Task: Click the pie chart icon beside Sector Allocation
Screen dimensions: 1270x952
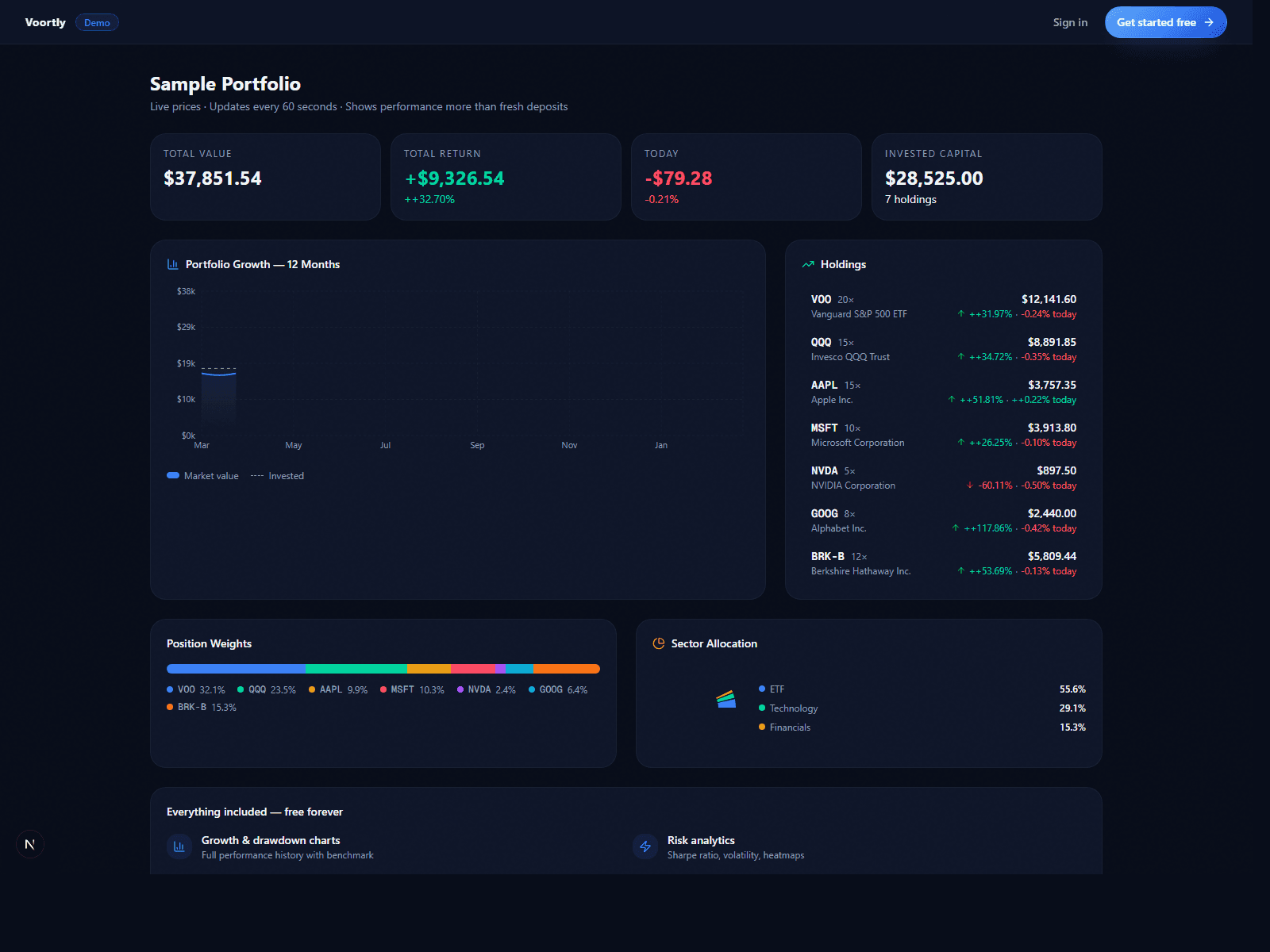Action: (x=658, y=643)
